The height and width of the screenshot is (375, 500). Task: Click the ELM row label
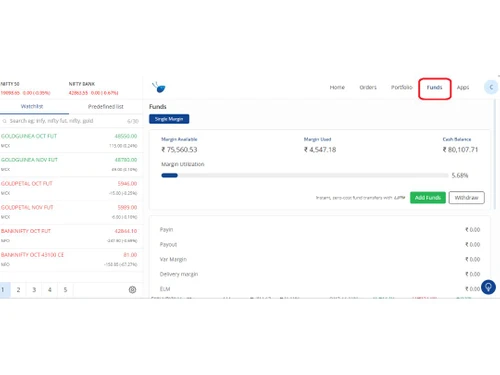point(165,289)
